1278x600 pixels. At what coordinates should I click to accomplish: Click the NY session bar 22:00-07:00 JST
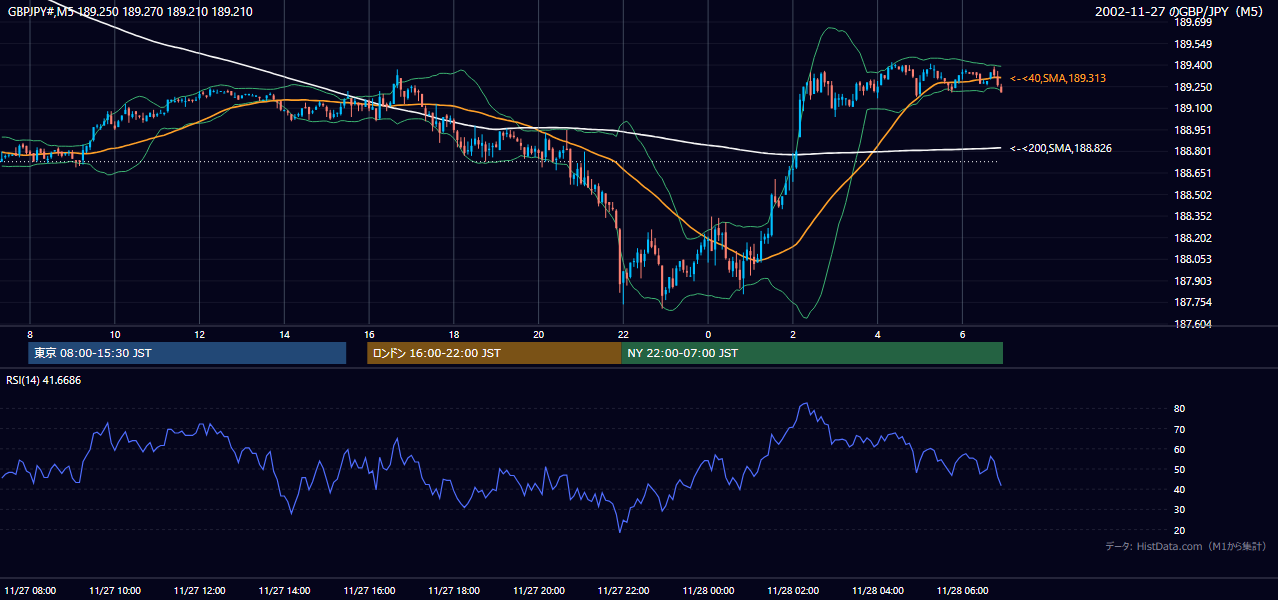tap(812, 353)
